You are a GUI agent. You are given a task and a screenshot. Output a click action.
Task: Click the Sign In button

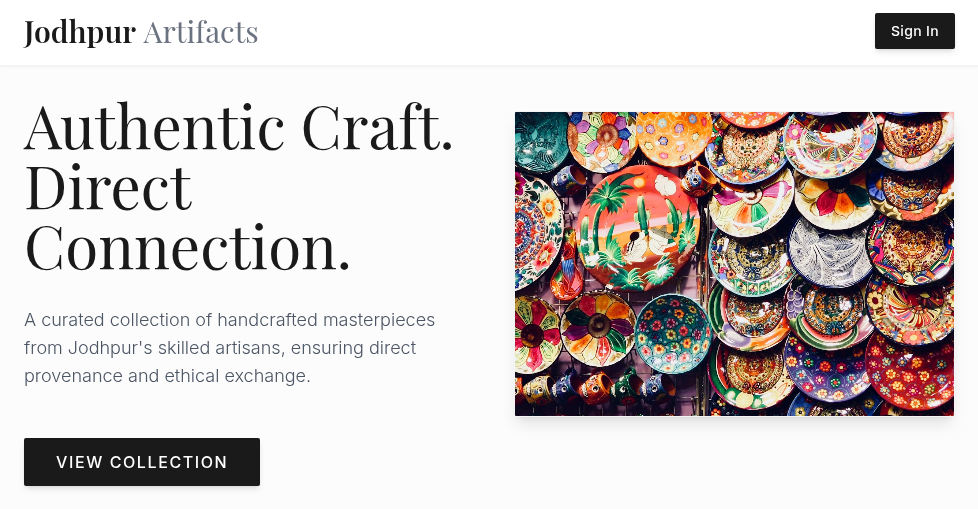coord(914,31)
